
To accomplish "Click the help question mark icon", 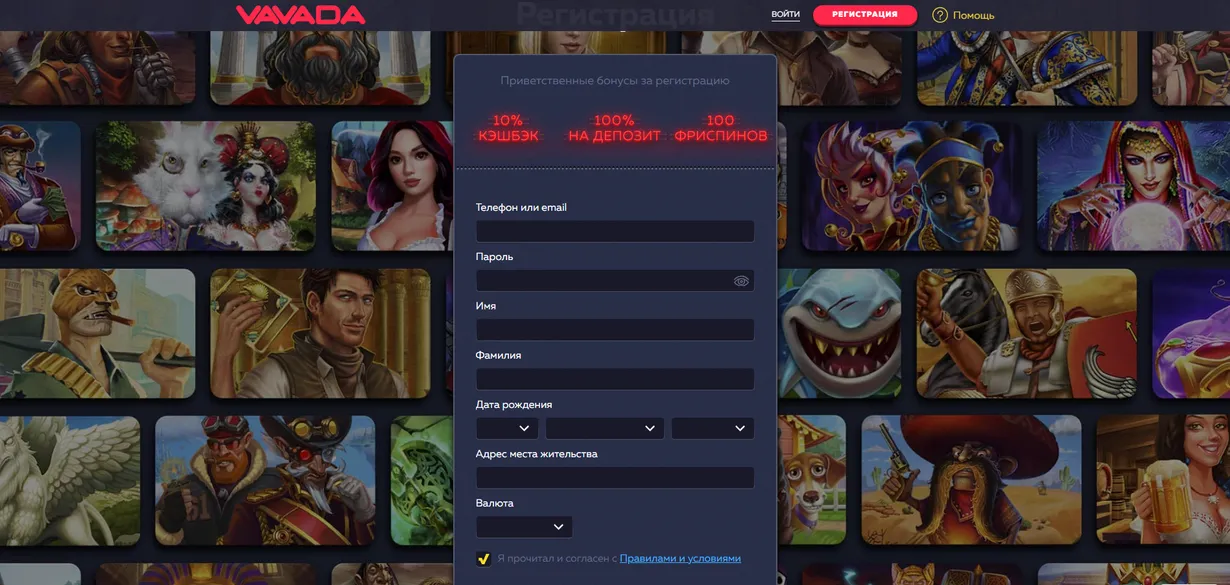I will (939, 15).
